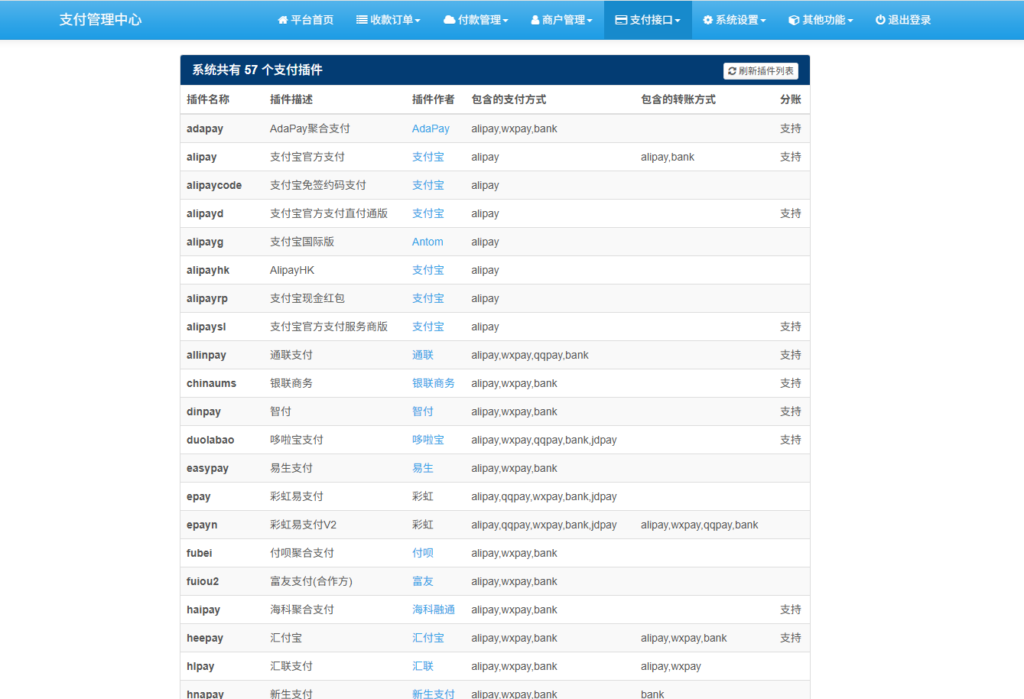
Task: Expand the 系统设置 dropdown caret
Action: point(764,21)
